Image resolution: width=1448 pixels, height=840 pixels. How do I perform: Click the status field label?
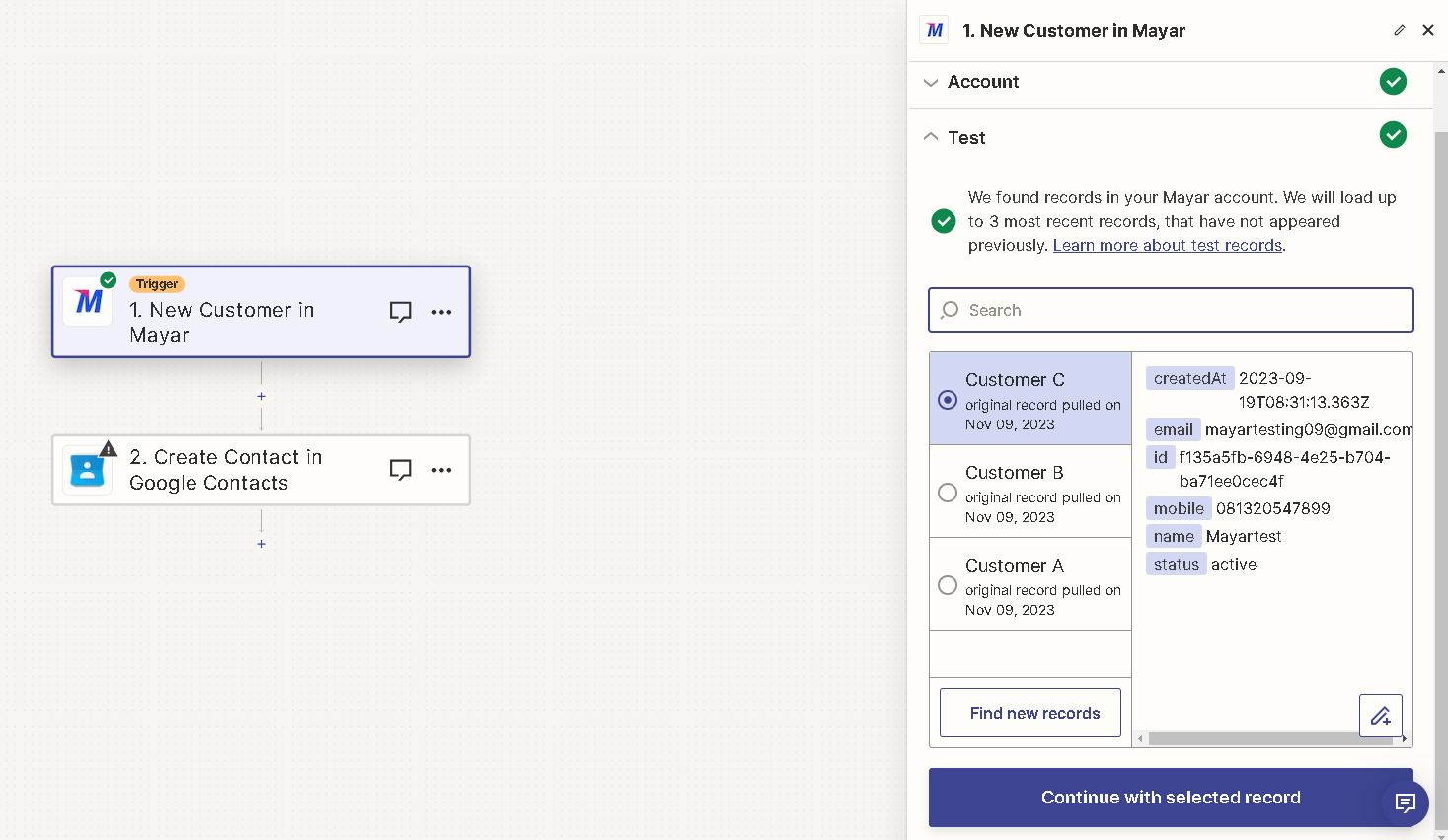point(1176,564)
